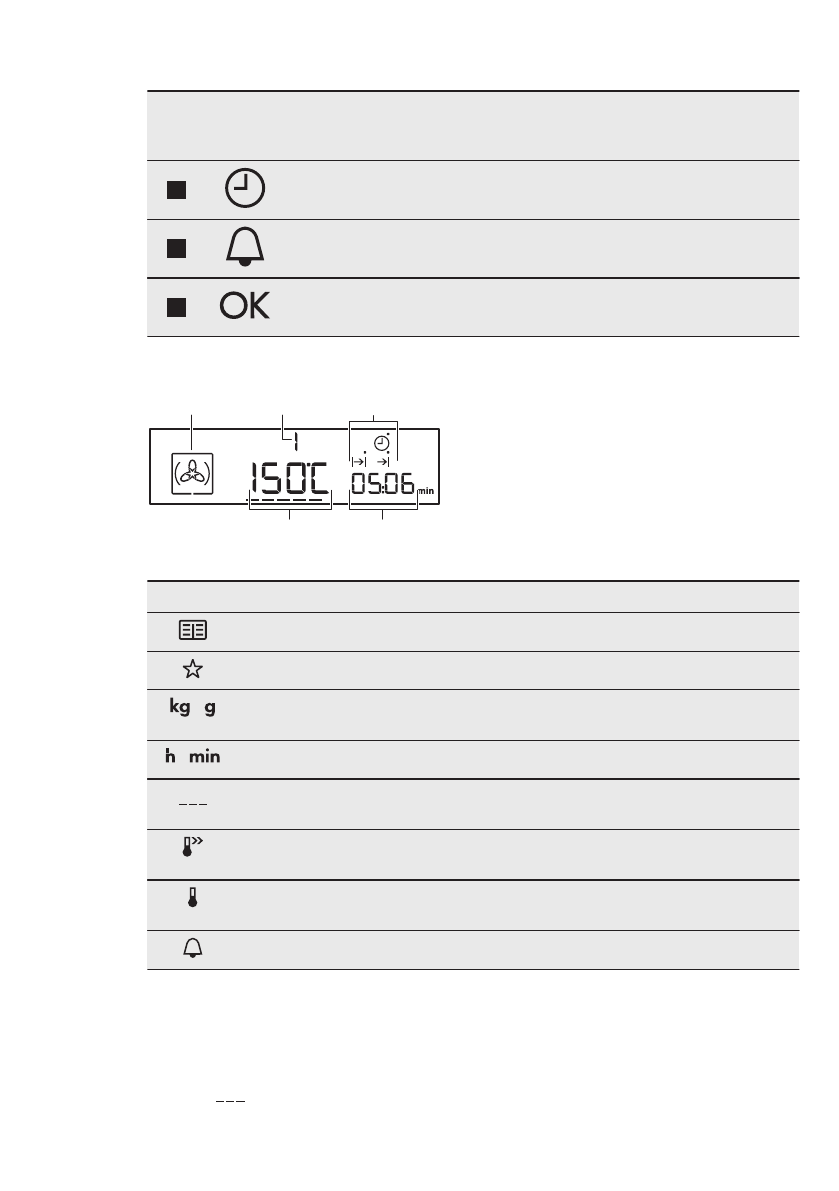Select the black square beside the large bell
The image size is (839, 1191).
(175, 248)
